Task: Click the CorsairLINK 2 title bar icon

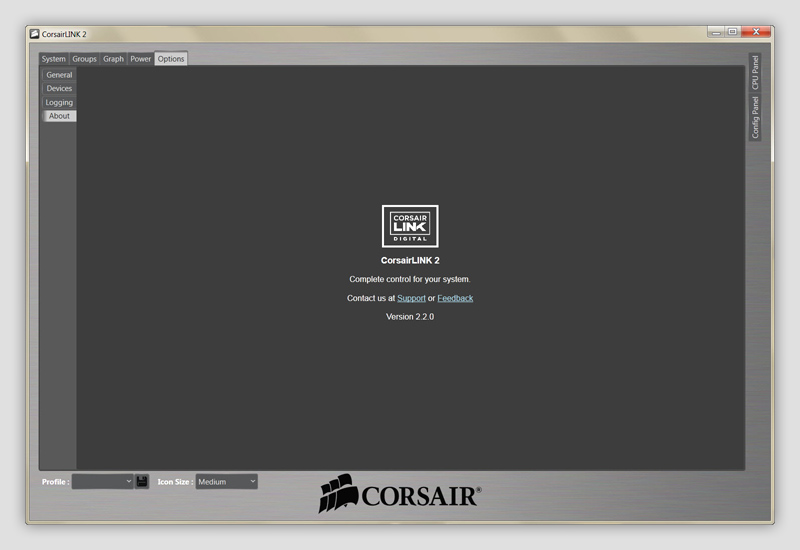Action: pos(34,34)
